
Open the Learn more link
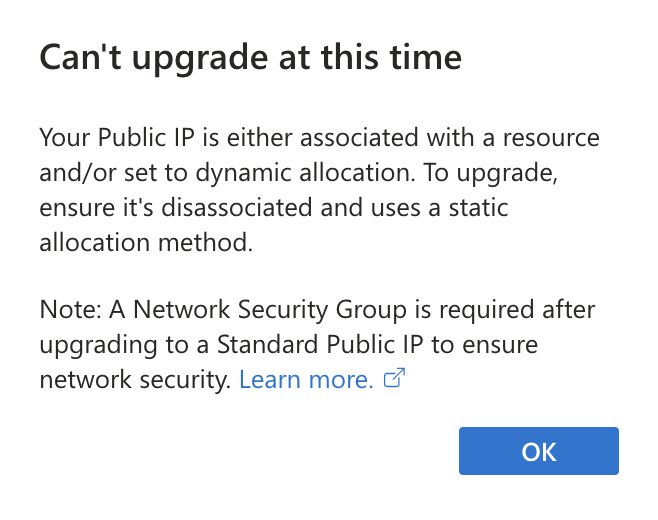tap(306, 380)
